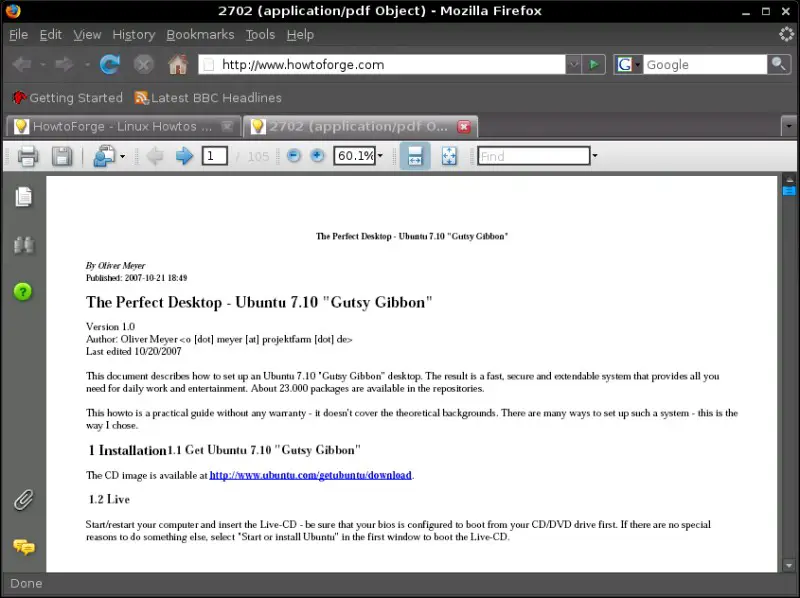Click the 'By Oliver Meyer' author line
This screenshot has width=800, height=598.
click(115, 265)
